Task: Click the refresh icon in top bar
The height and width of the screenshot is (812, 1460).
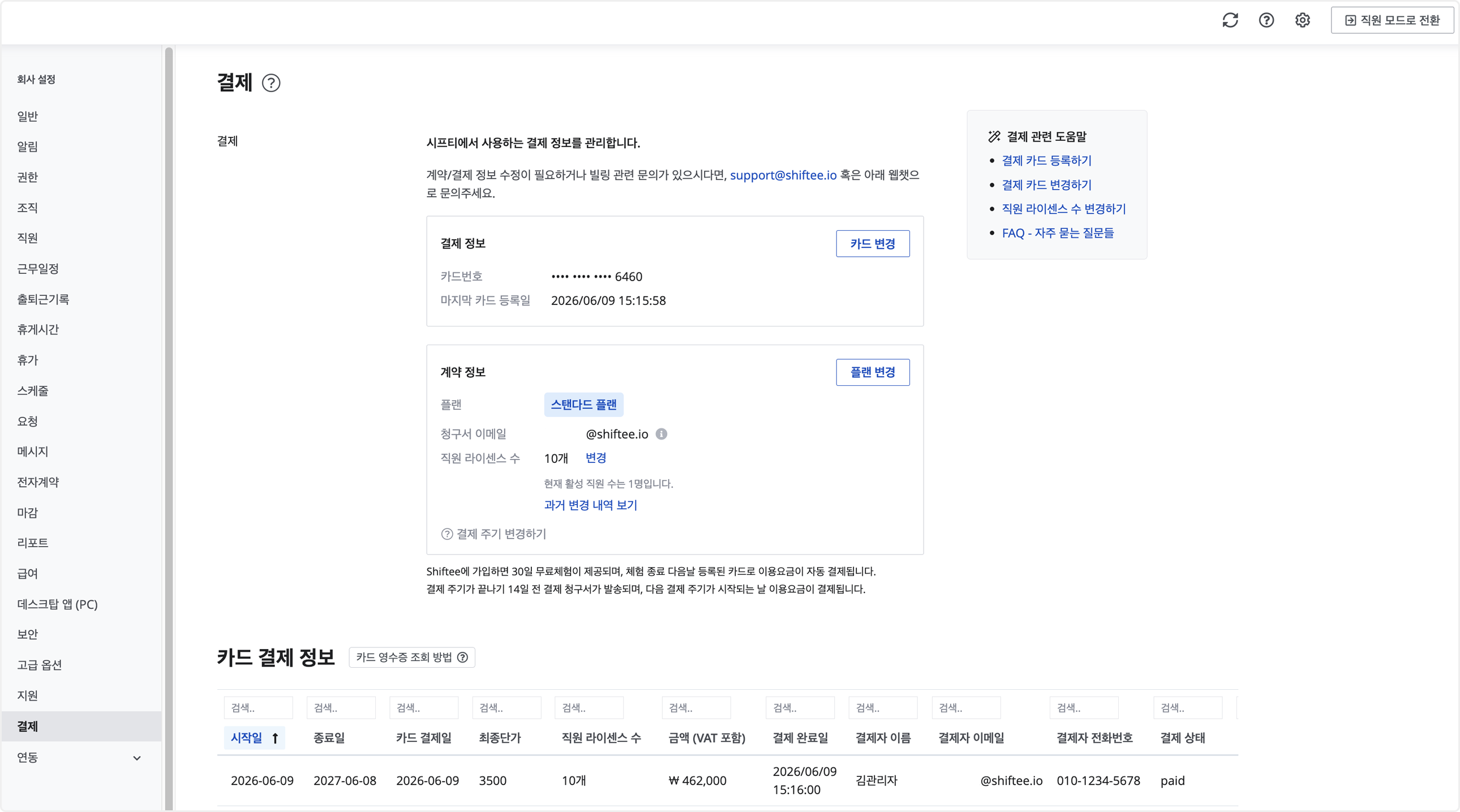Action: click(x=1230, y=20)
